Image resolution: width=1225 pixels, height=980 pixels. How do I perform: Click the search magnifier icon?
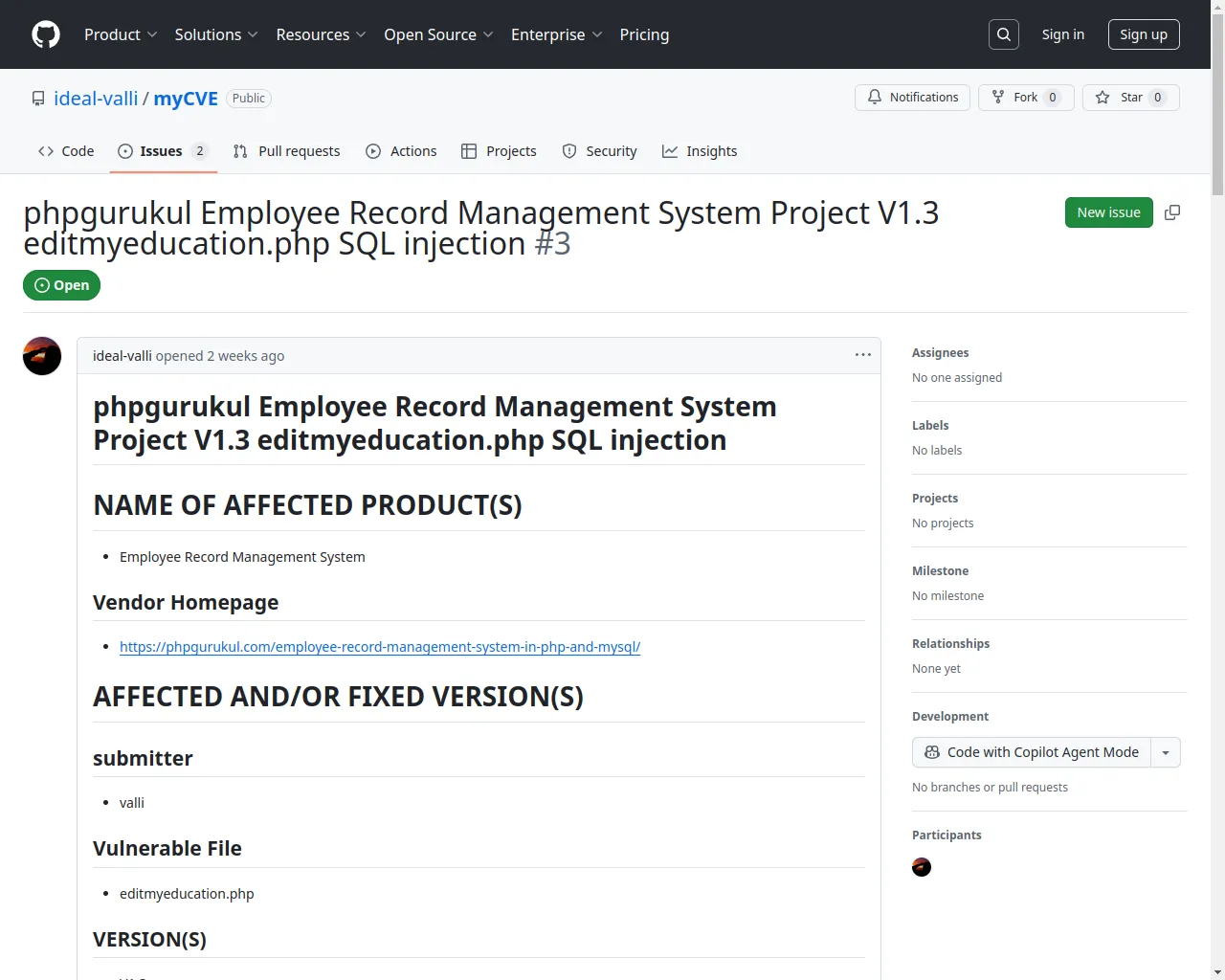[1004, 34]
